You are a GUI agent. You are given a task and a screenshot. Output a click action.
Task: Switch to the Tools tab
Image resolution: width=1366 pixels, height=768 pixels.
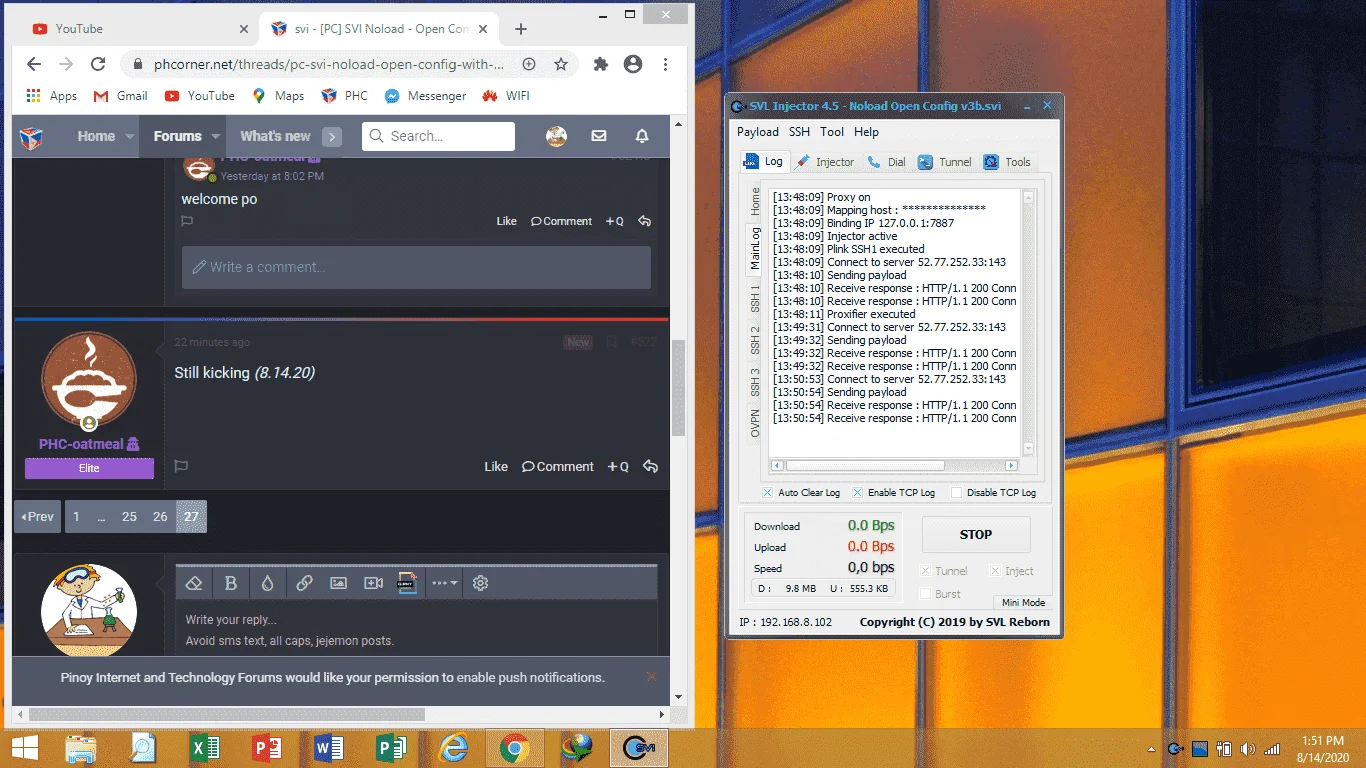tap(1008, 162)
